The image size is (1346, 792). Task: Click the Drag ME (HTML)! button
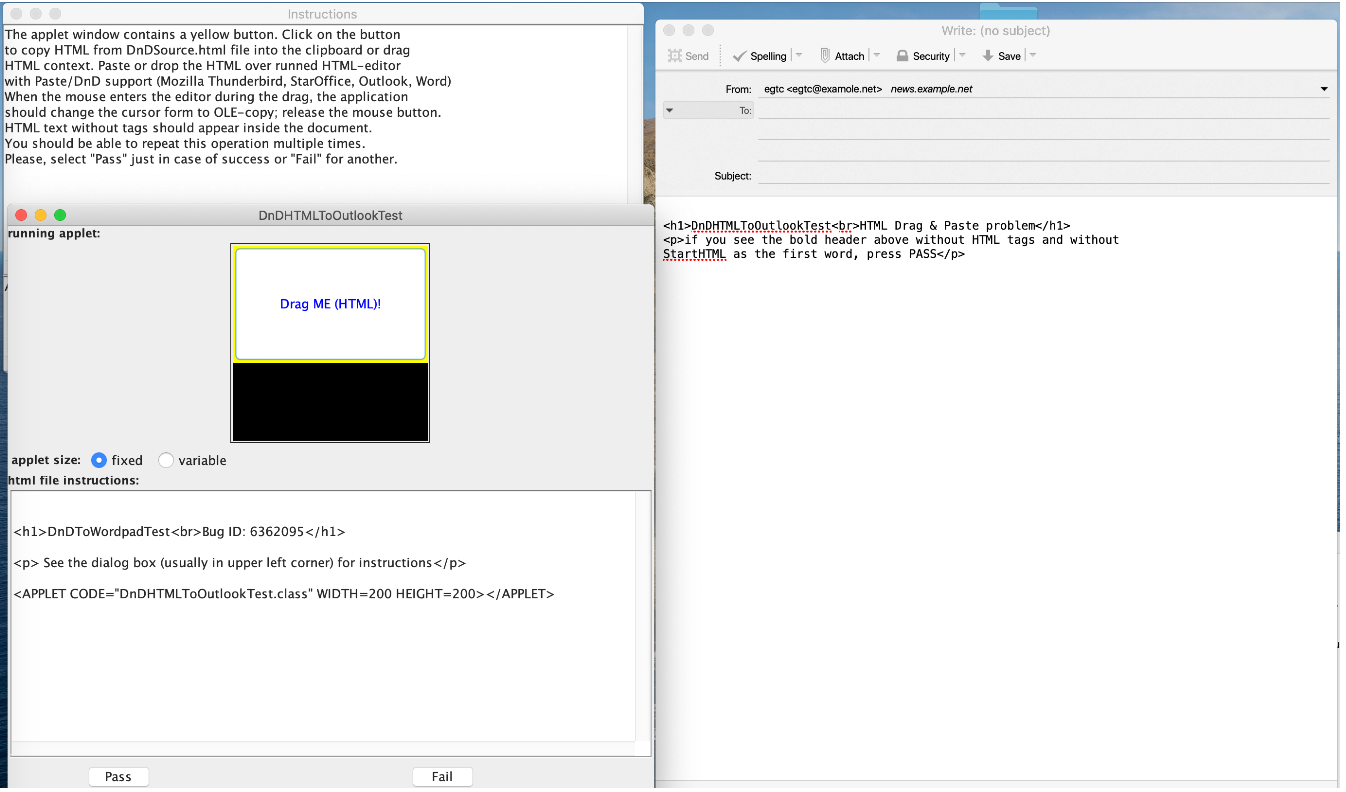pos(330,304)
